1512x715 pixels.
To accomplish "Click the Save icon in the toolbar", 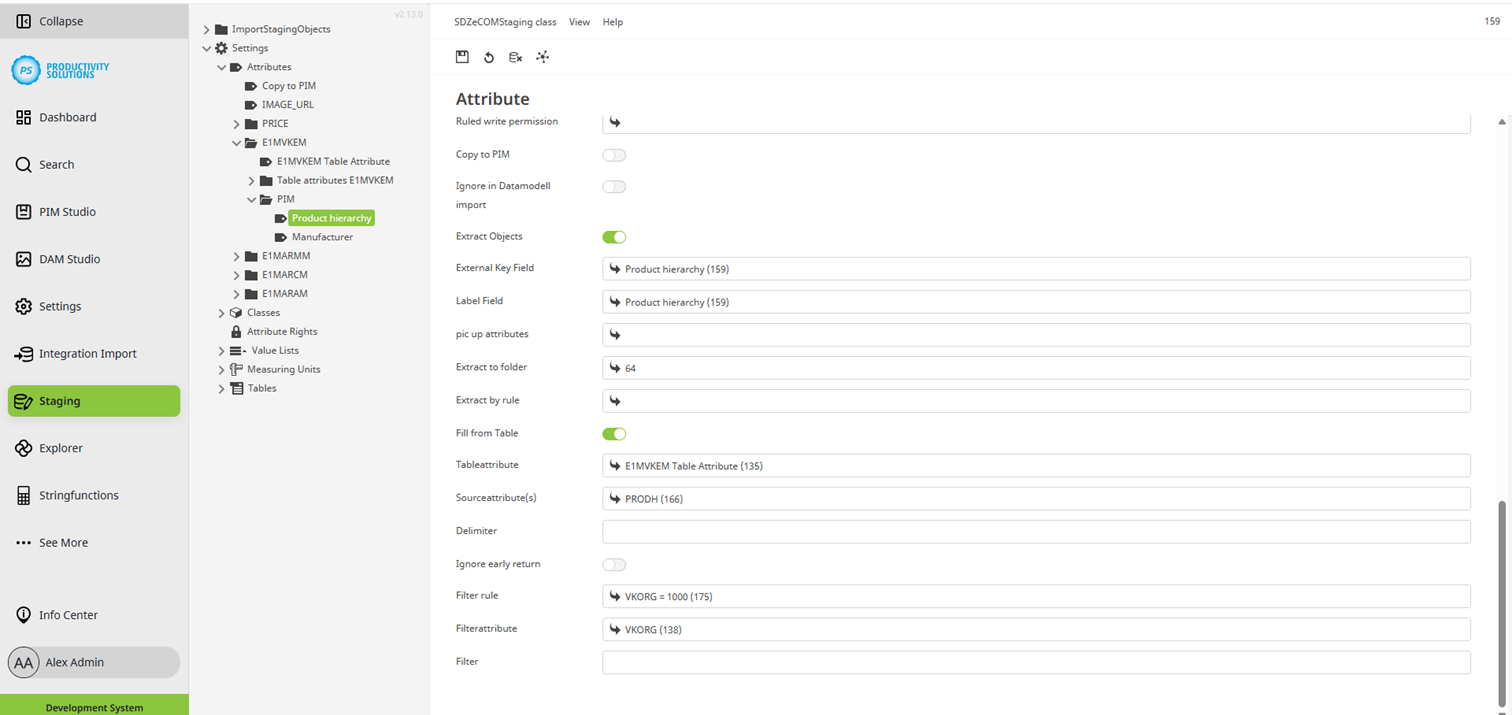I will (462, 57).
